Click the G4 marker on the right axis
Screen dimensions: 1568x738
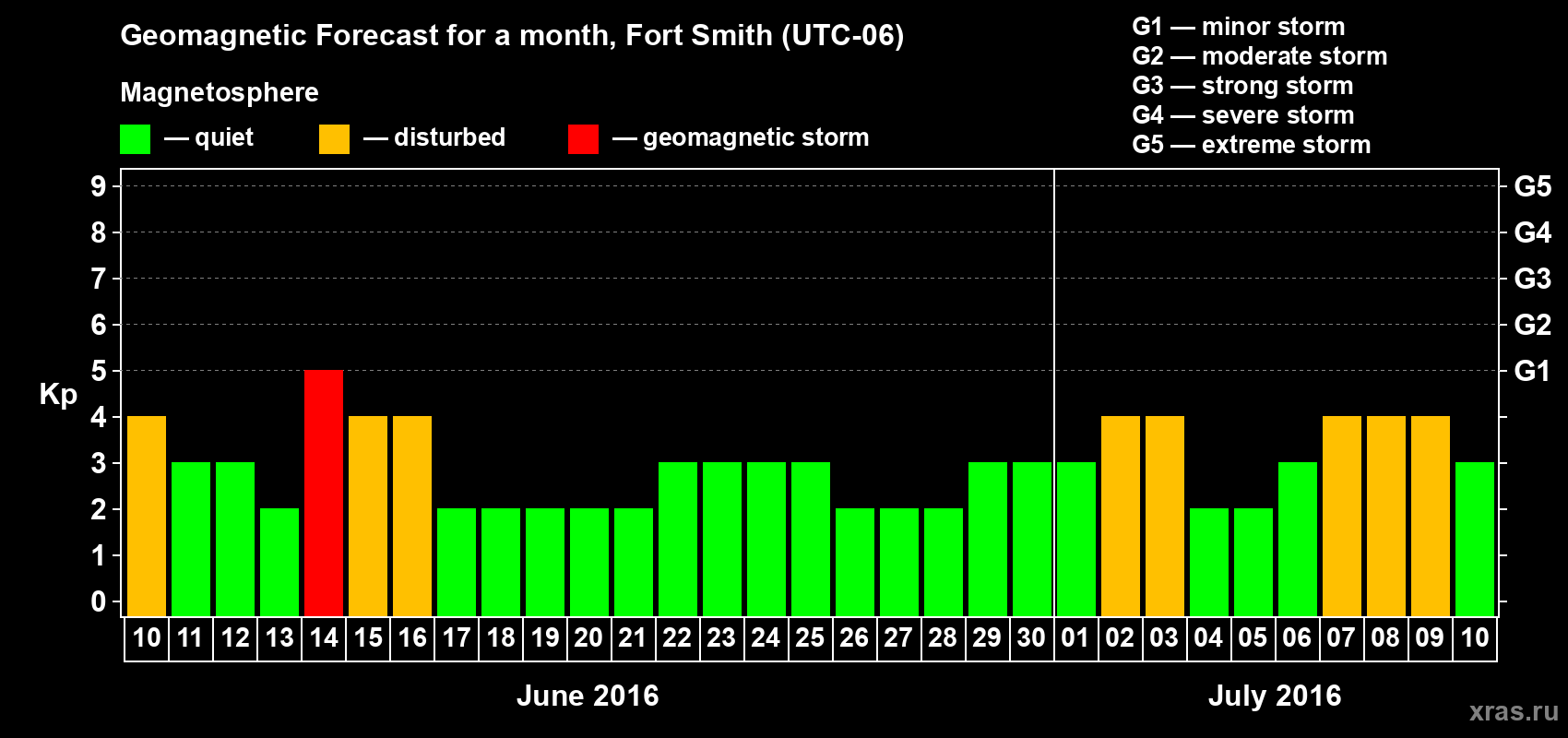pos(1533,232)
